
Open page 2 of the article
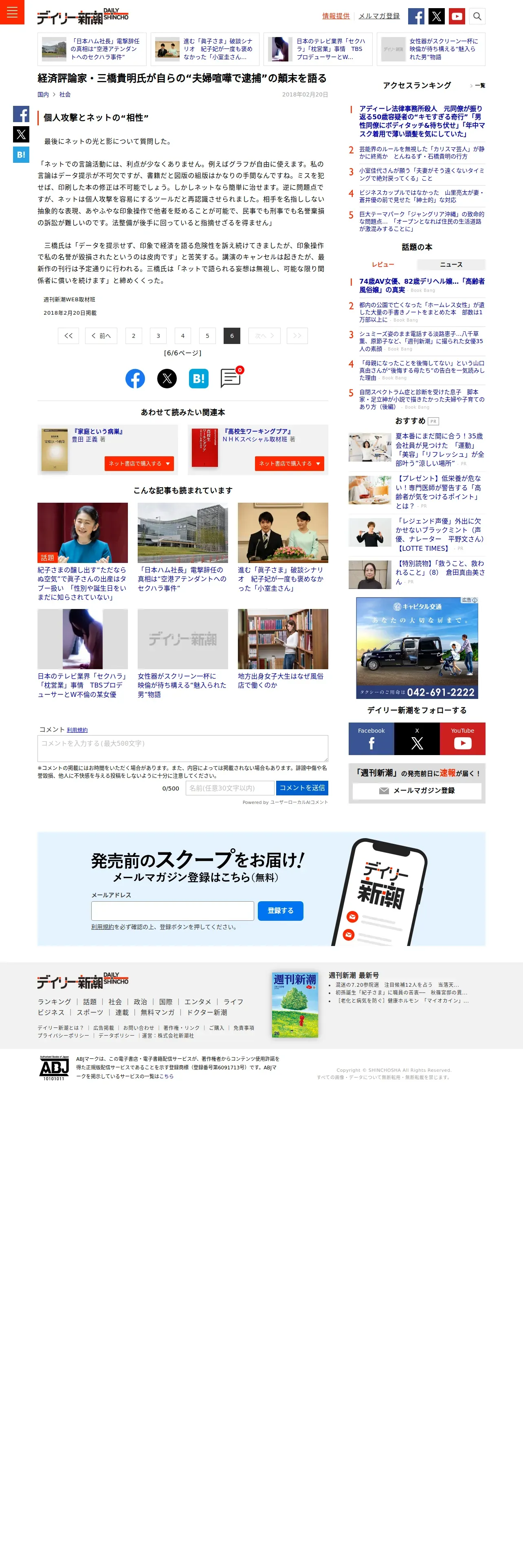pos(133,335)
